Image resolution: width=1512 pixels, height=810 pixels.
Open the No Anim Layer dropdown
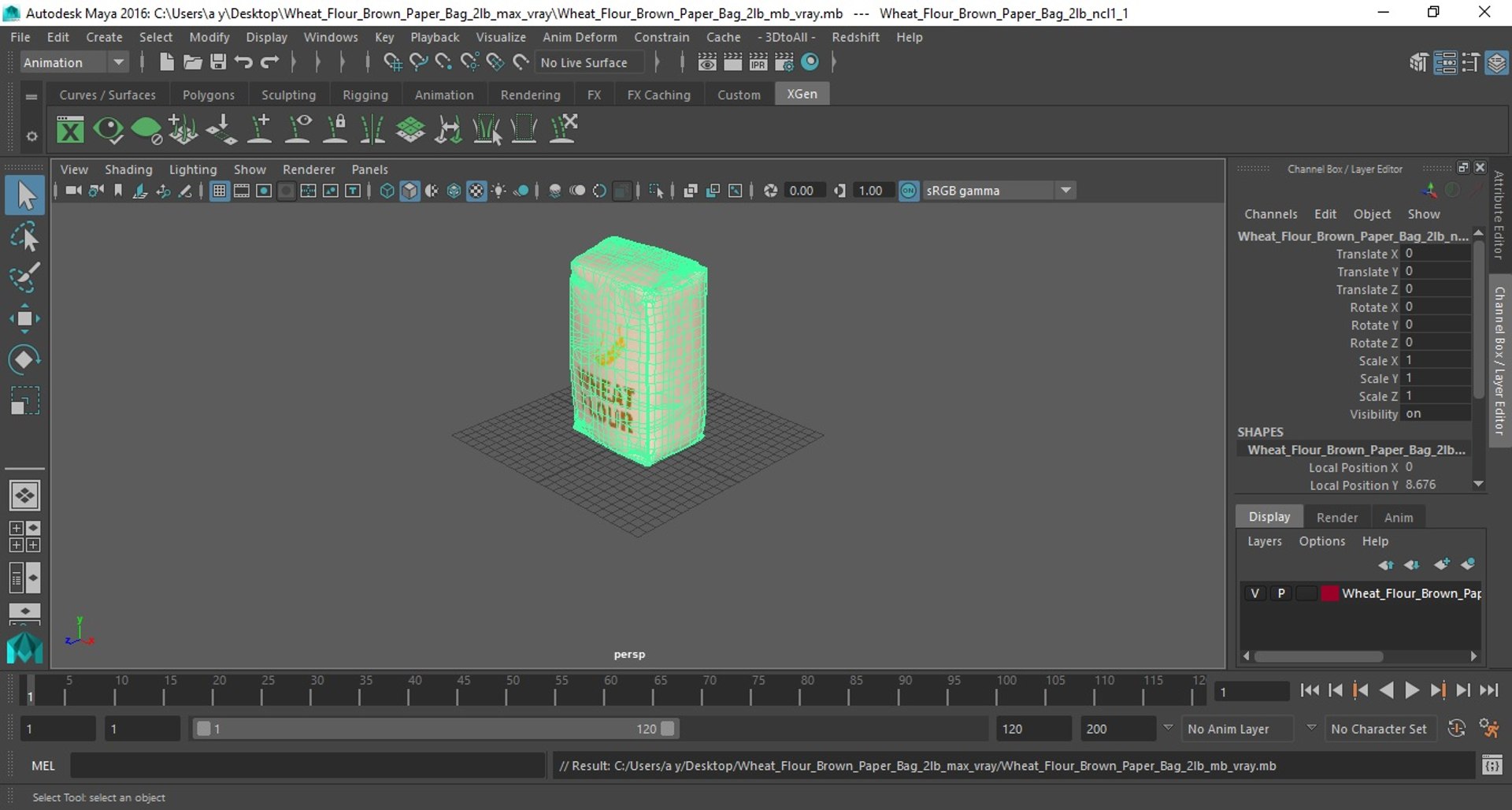1238,729
